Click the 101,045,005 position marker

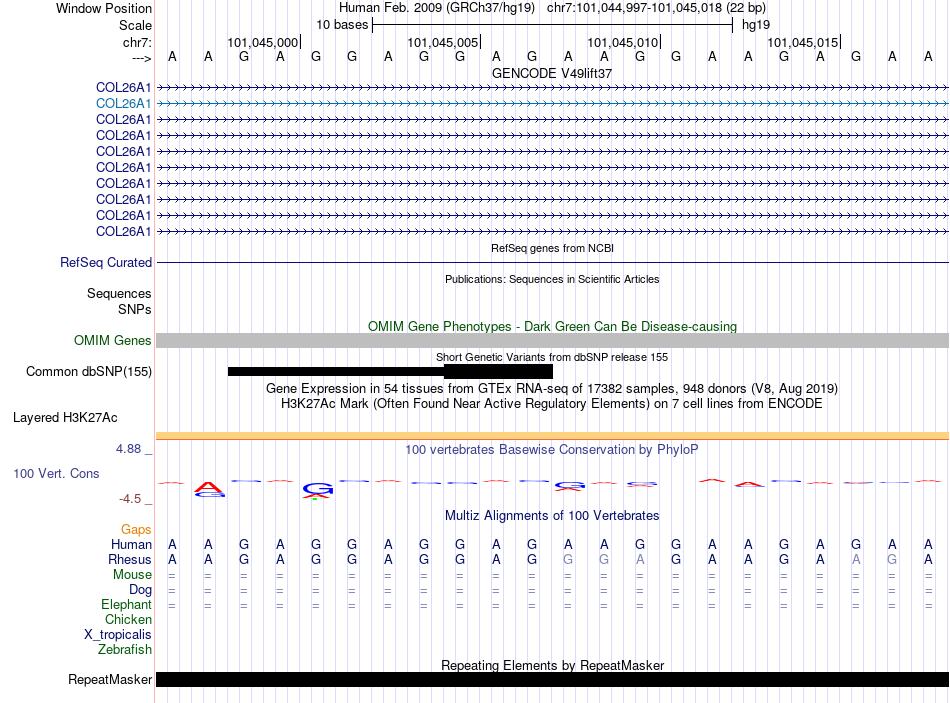click(x=443, y=42)
